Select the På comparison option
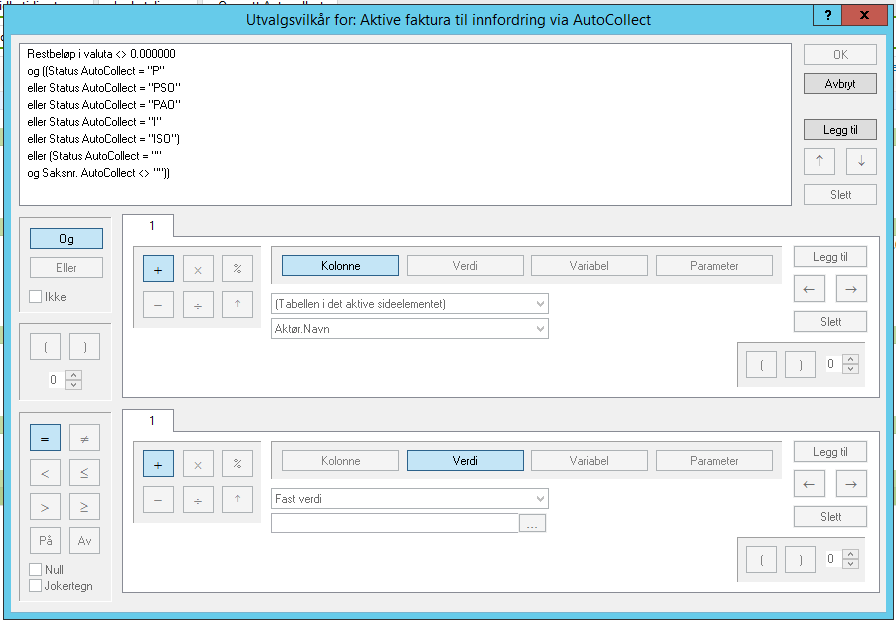Viewport: 896px width, 620px height. 45,541
